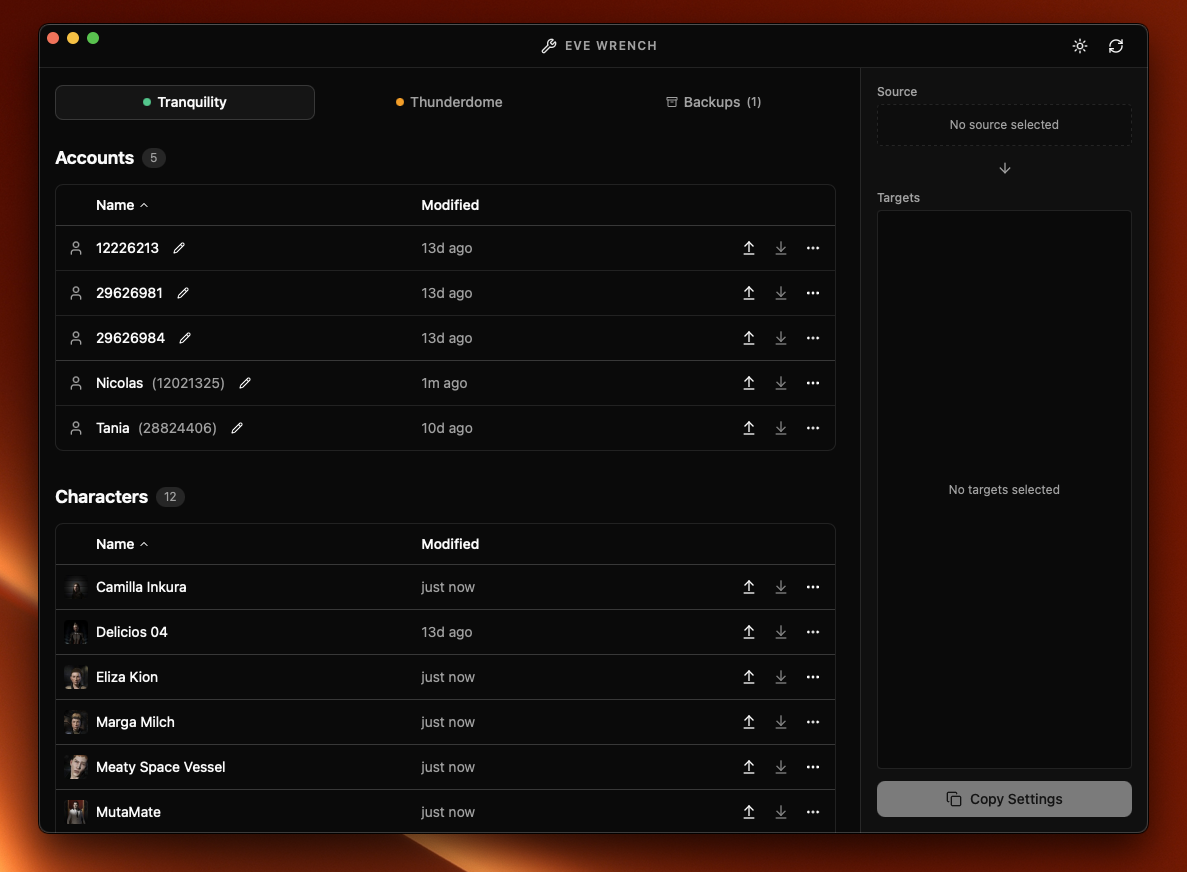Click the Delicios 04 character name
Viewport: 1187px width, 872px height.
pos(132,632)
